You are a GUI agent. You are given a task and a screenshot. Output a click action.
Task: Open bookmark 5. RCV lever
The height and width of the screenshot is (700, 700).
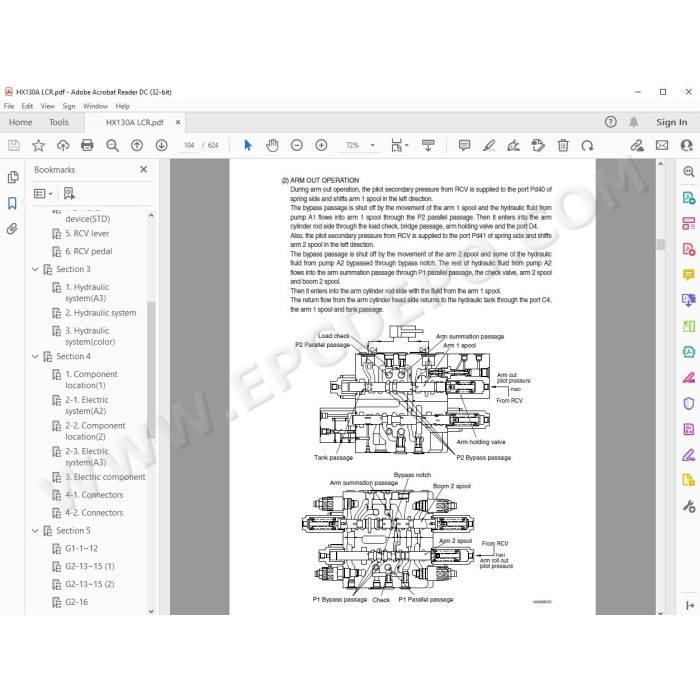(87, 233)
